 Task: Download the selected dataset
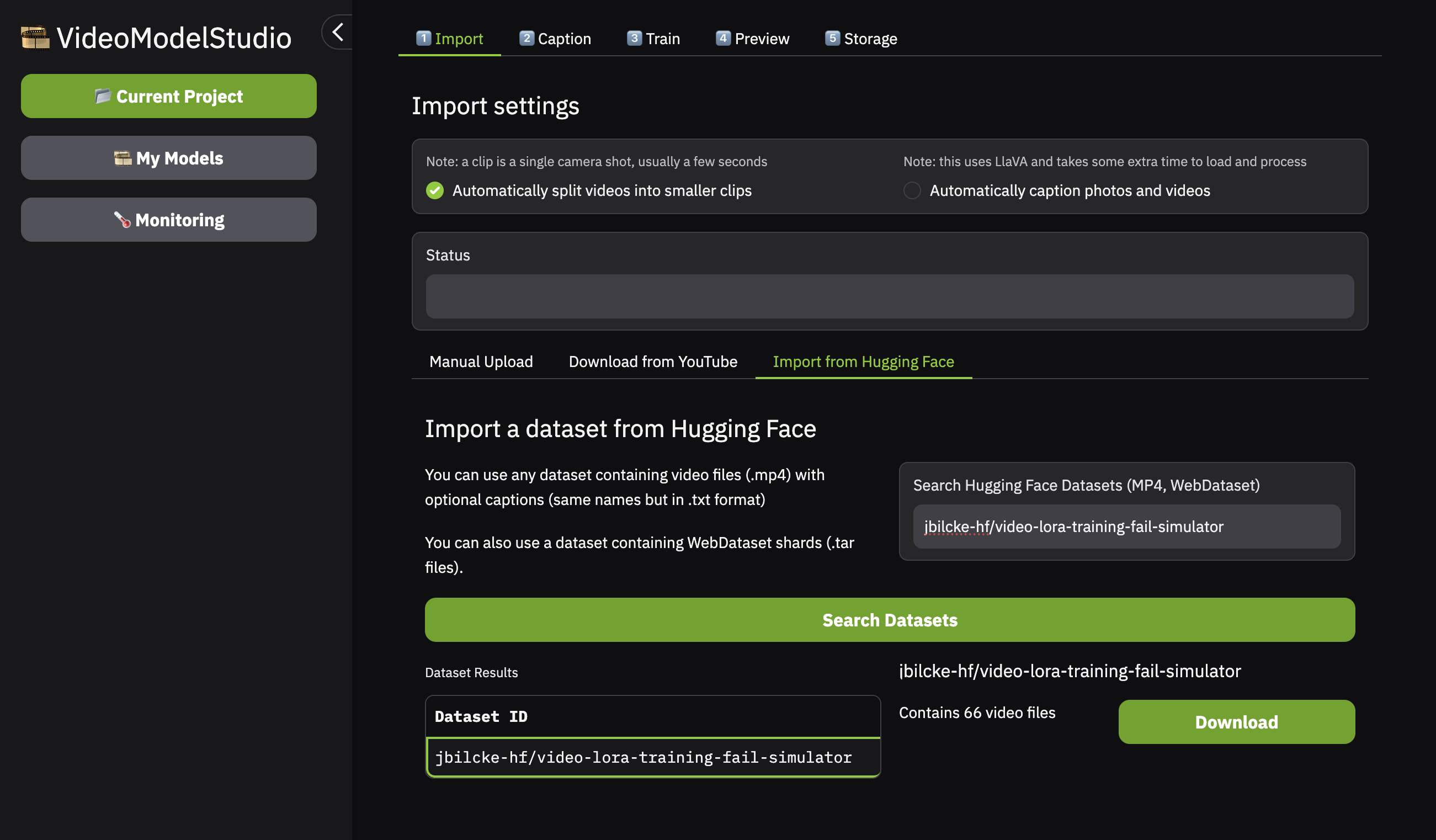coord(1236,722)
